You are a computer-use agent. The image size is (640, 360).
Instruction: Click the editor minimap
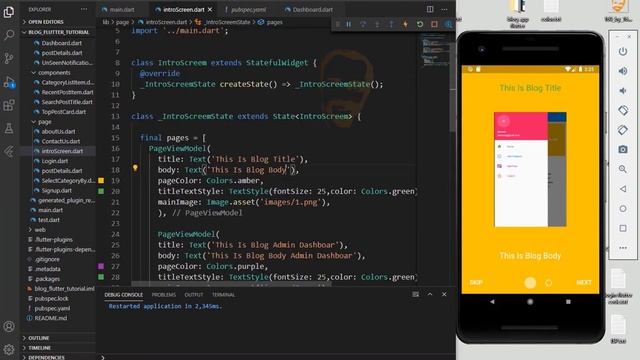(434, 51)
